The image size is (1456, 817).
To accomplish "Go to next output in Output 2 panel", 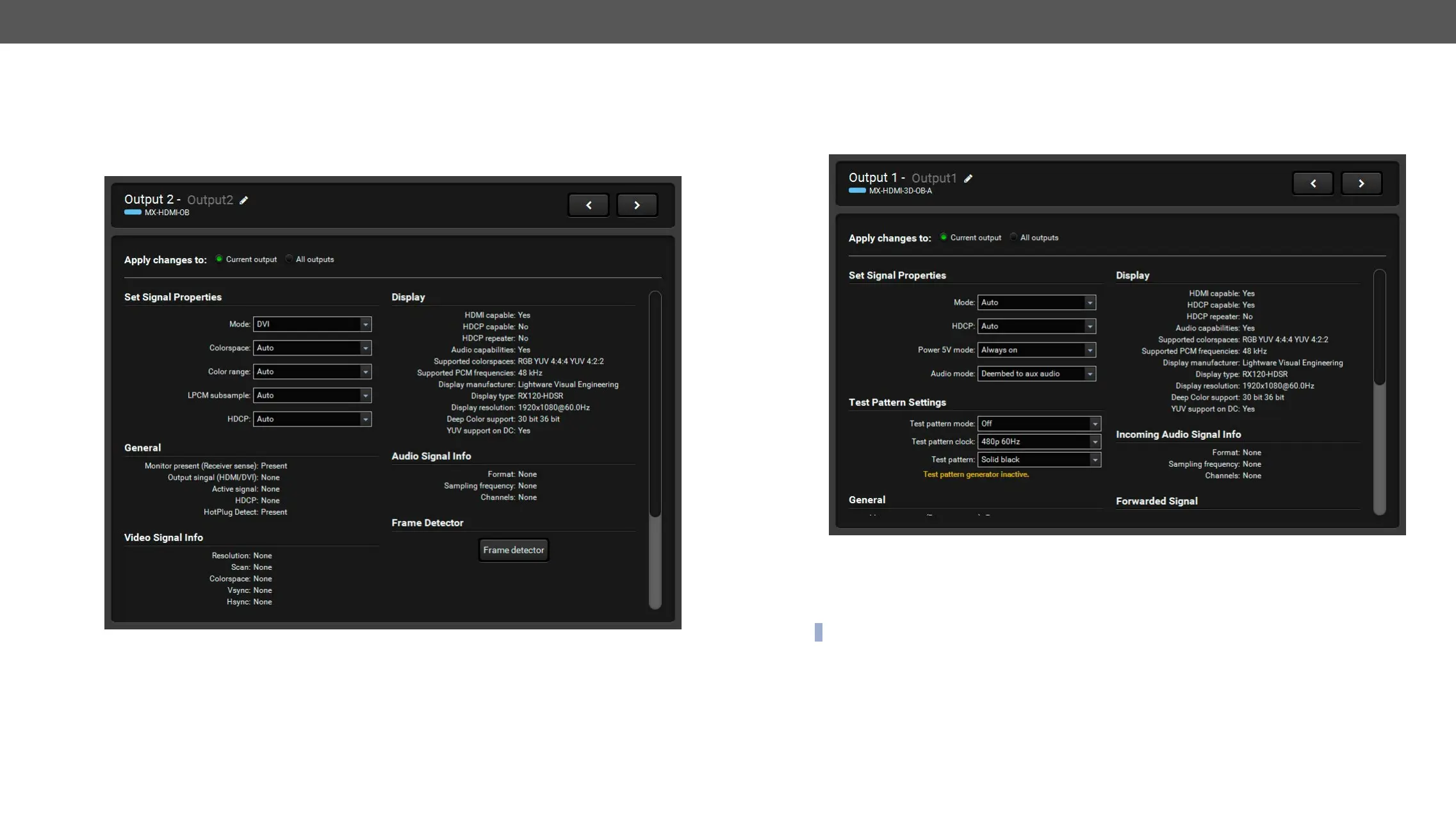I will pos(637,206).
